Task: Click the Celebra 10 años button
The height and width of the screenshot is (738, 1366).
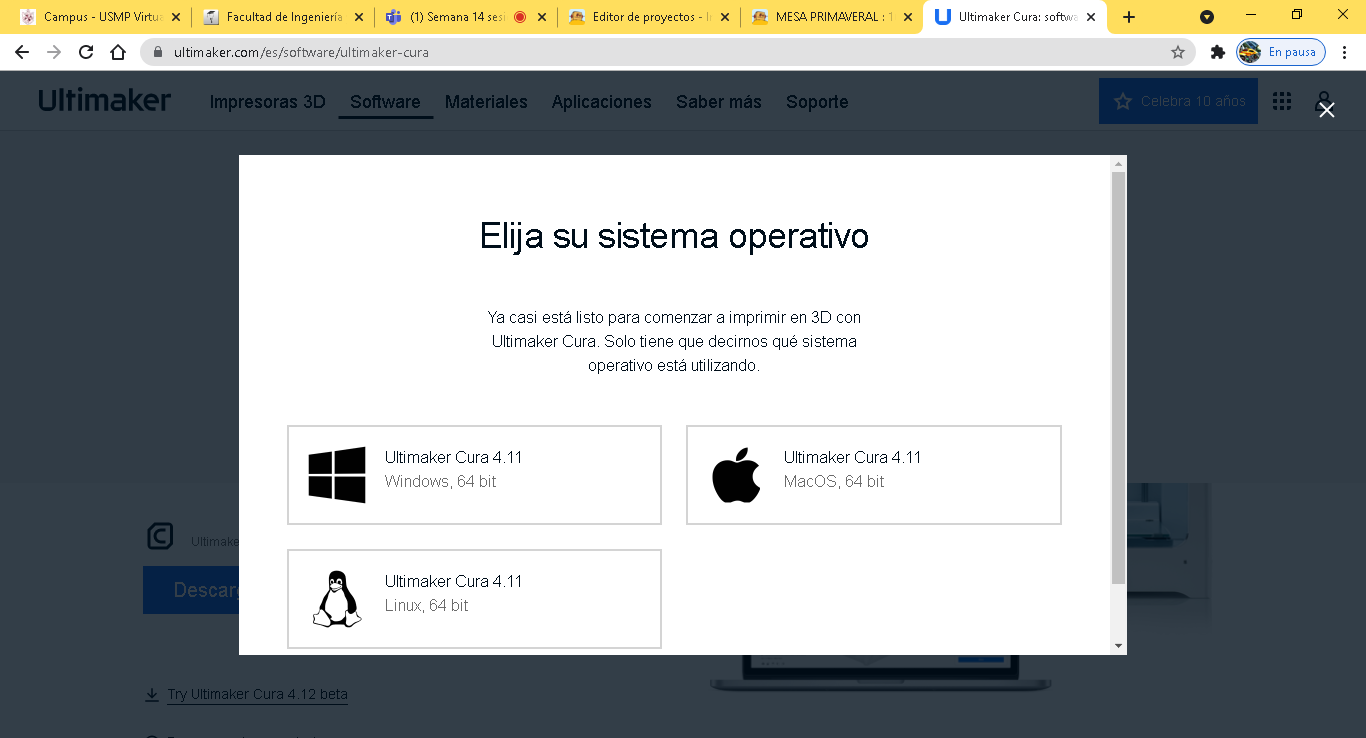Action: pos(1178,101)
